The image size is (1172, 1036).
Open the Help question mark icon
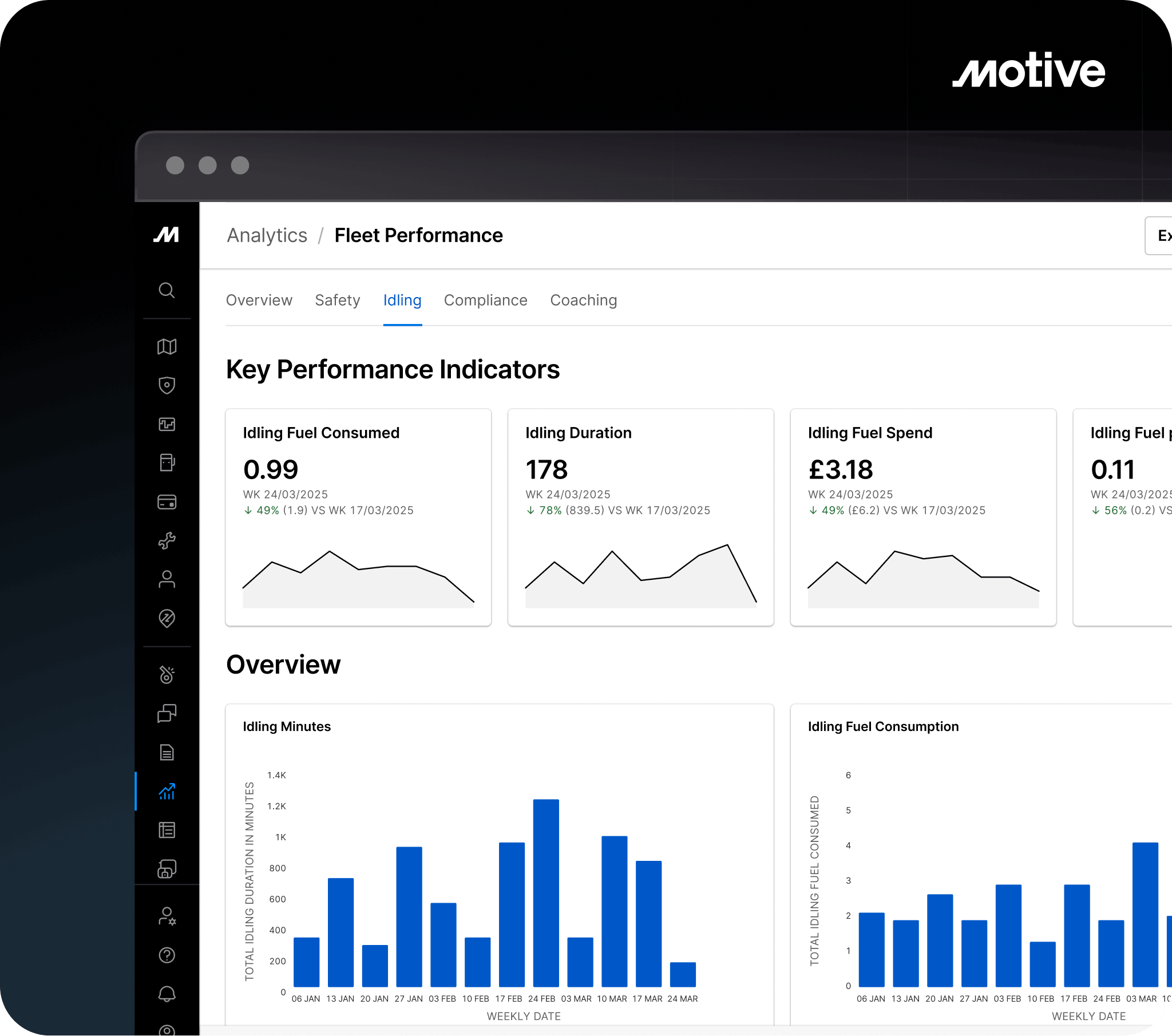tap(167, 955)
